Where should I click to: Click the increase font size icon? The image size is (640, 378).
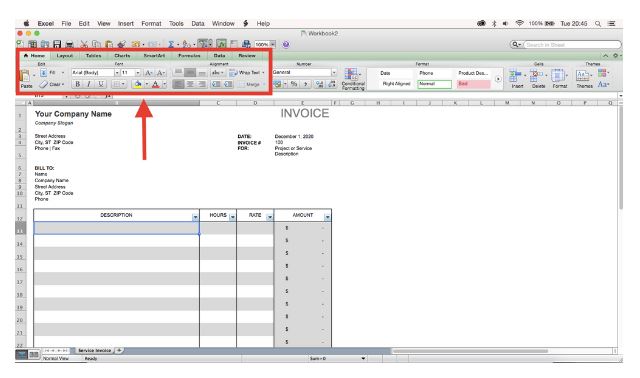[x=149, y=73]
